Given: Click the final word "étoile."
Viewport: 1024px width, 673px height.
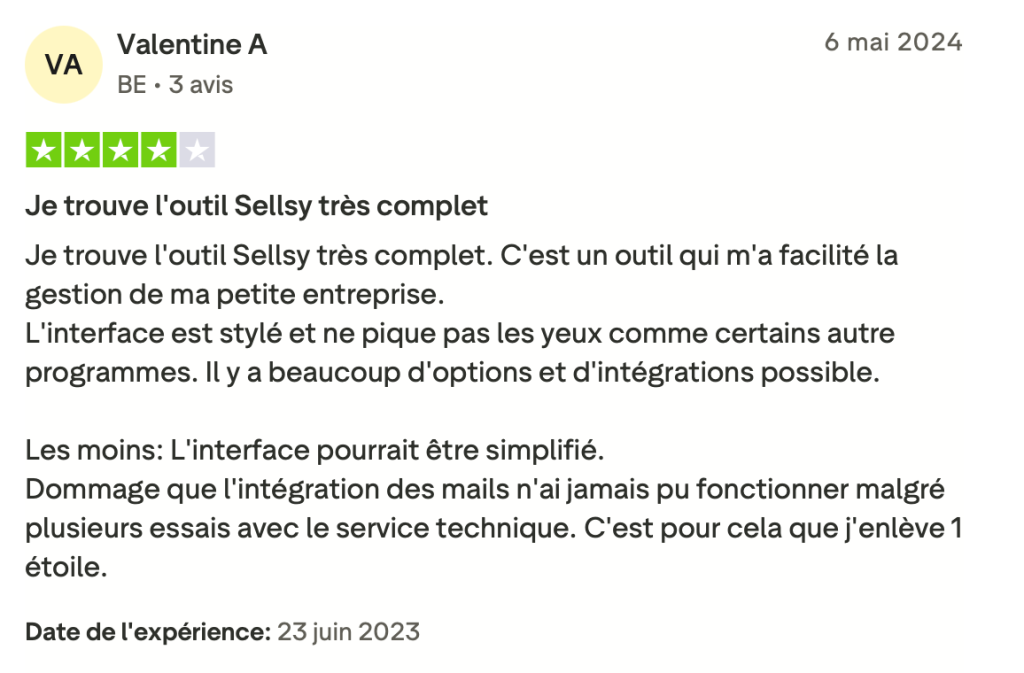Looking at the screenshot, I should pos(66,569).
